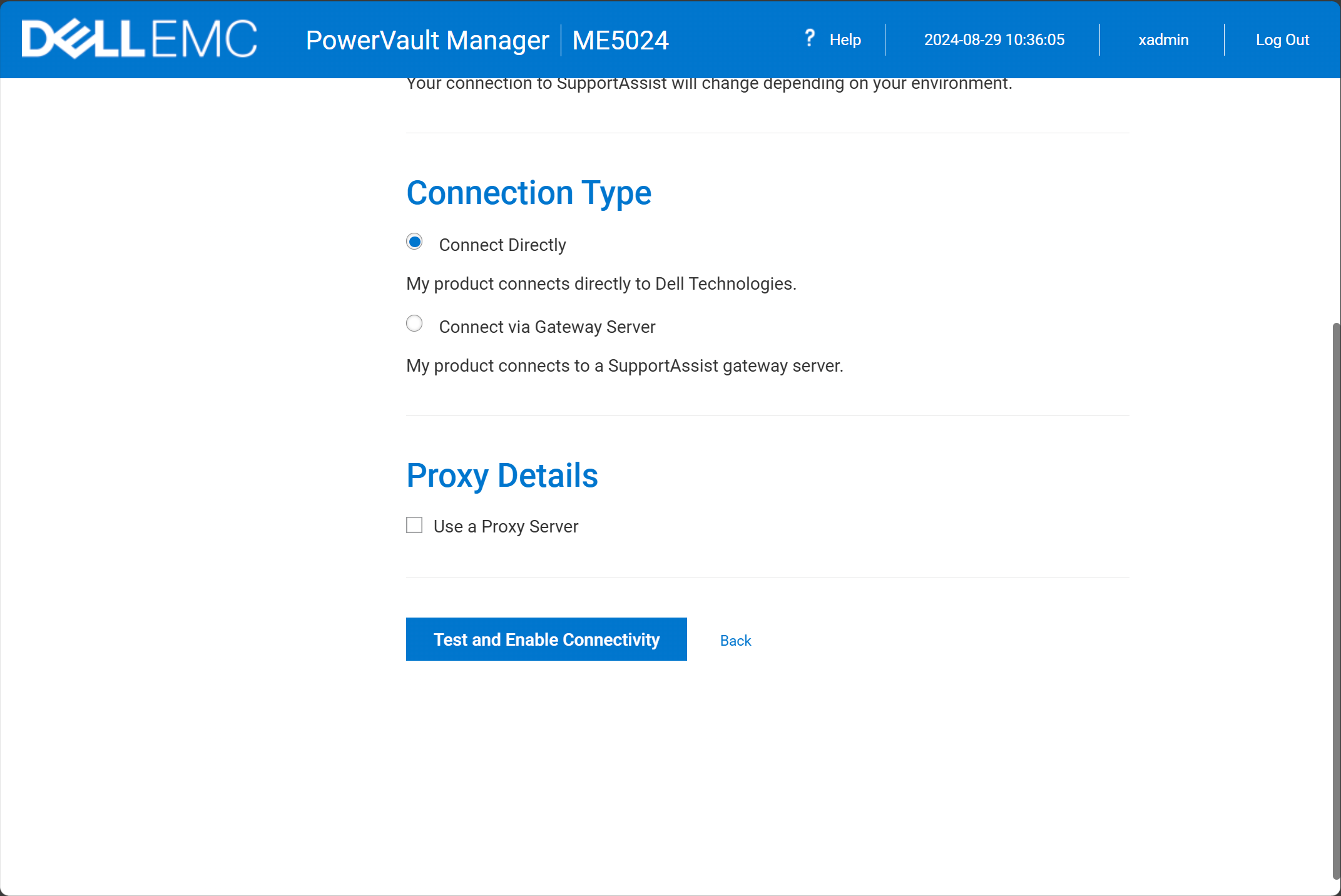
Task: Open the xadmin user menu
Action: click(1163, 40)
